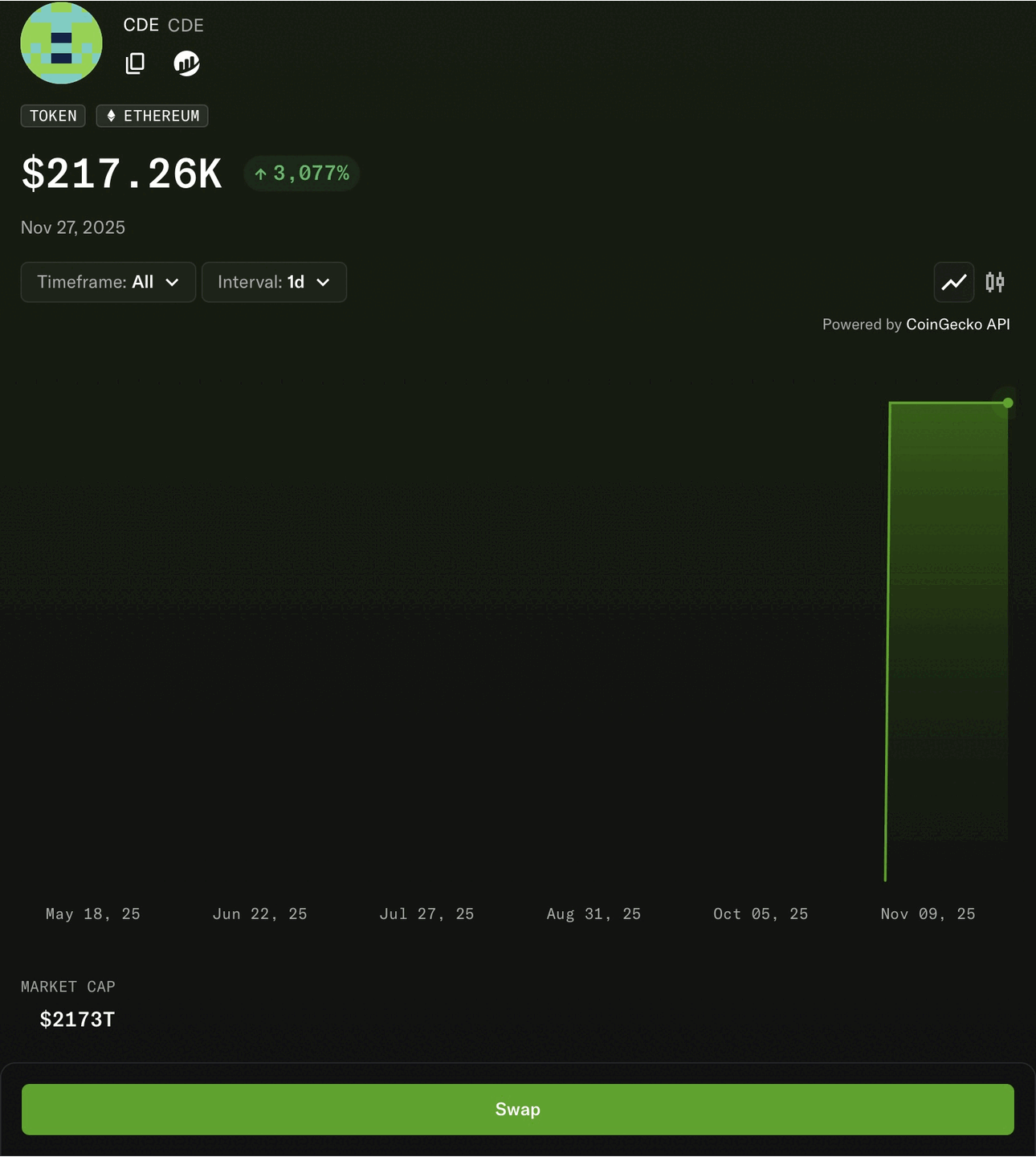Click the Interval dropdown chevron arrow
Viewport: 1036px width, 1157px height.
tap(323, 282)
